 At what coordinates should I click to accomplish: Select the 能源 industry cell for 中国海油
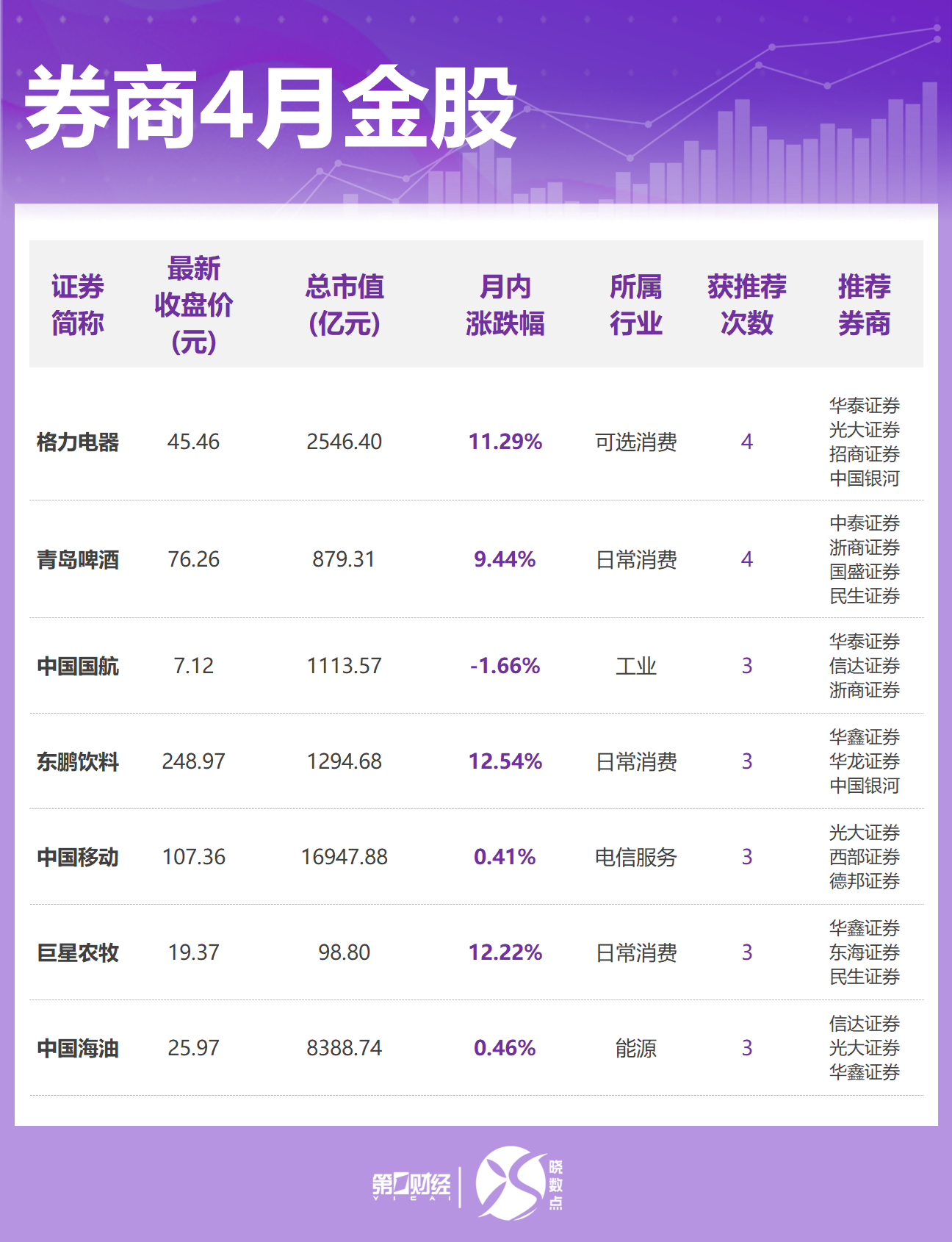click(x=635, y=1048)
